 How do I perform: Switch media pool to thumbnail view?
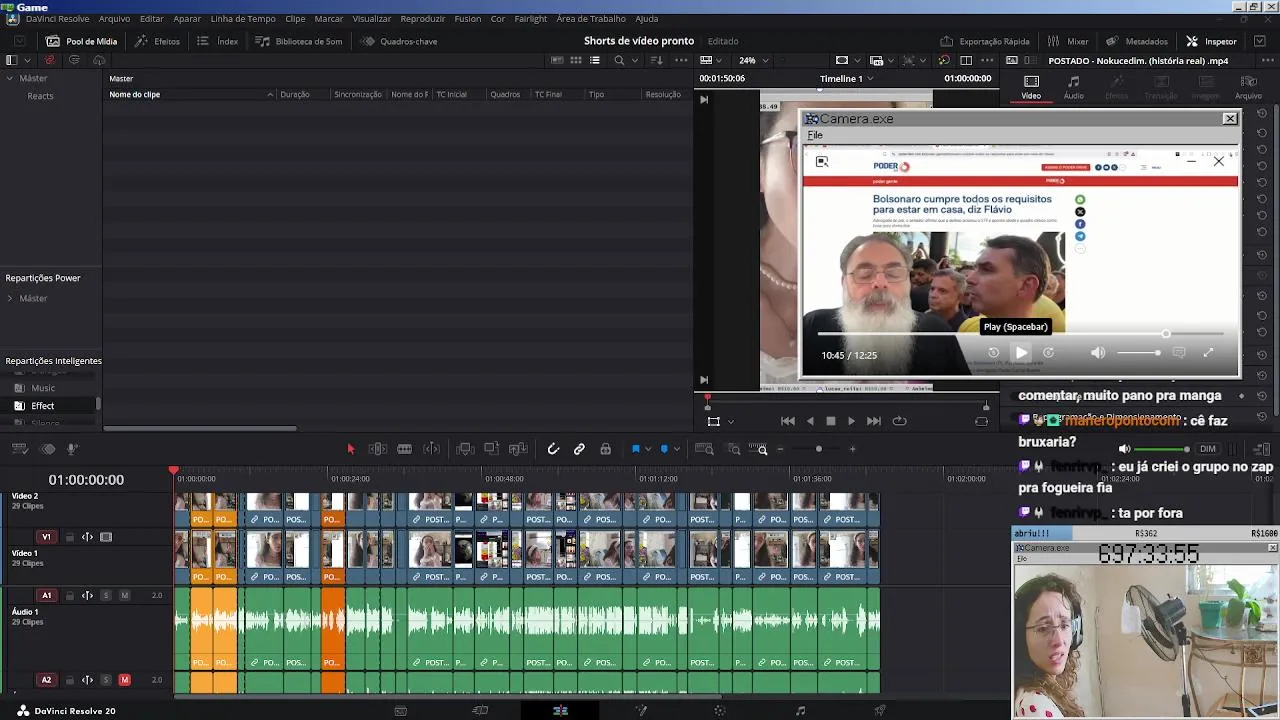[x=576, y=60]
